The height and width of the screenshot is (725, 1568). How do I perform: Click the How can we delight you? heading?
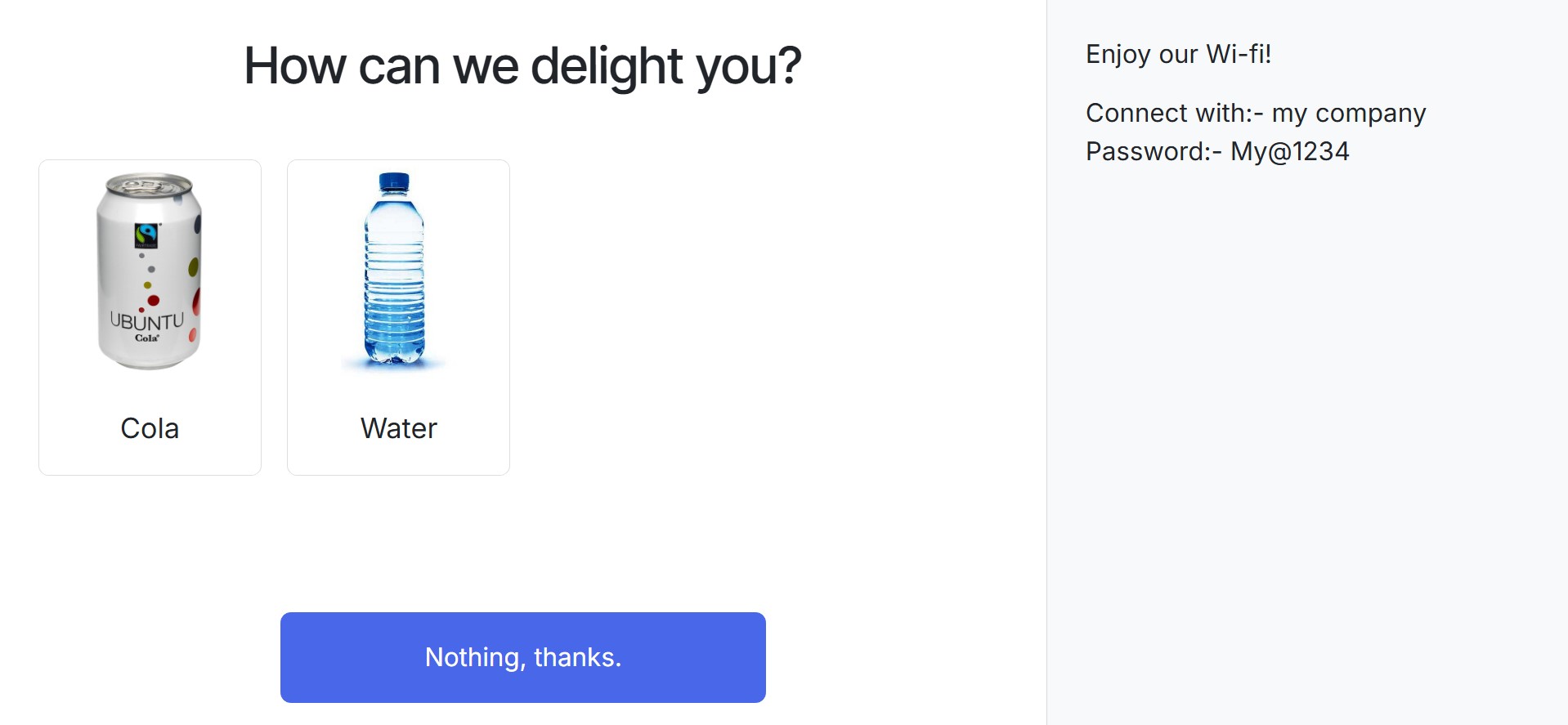522,65
